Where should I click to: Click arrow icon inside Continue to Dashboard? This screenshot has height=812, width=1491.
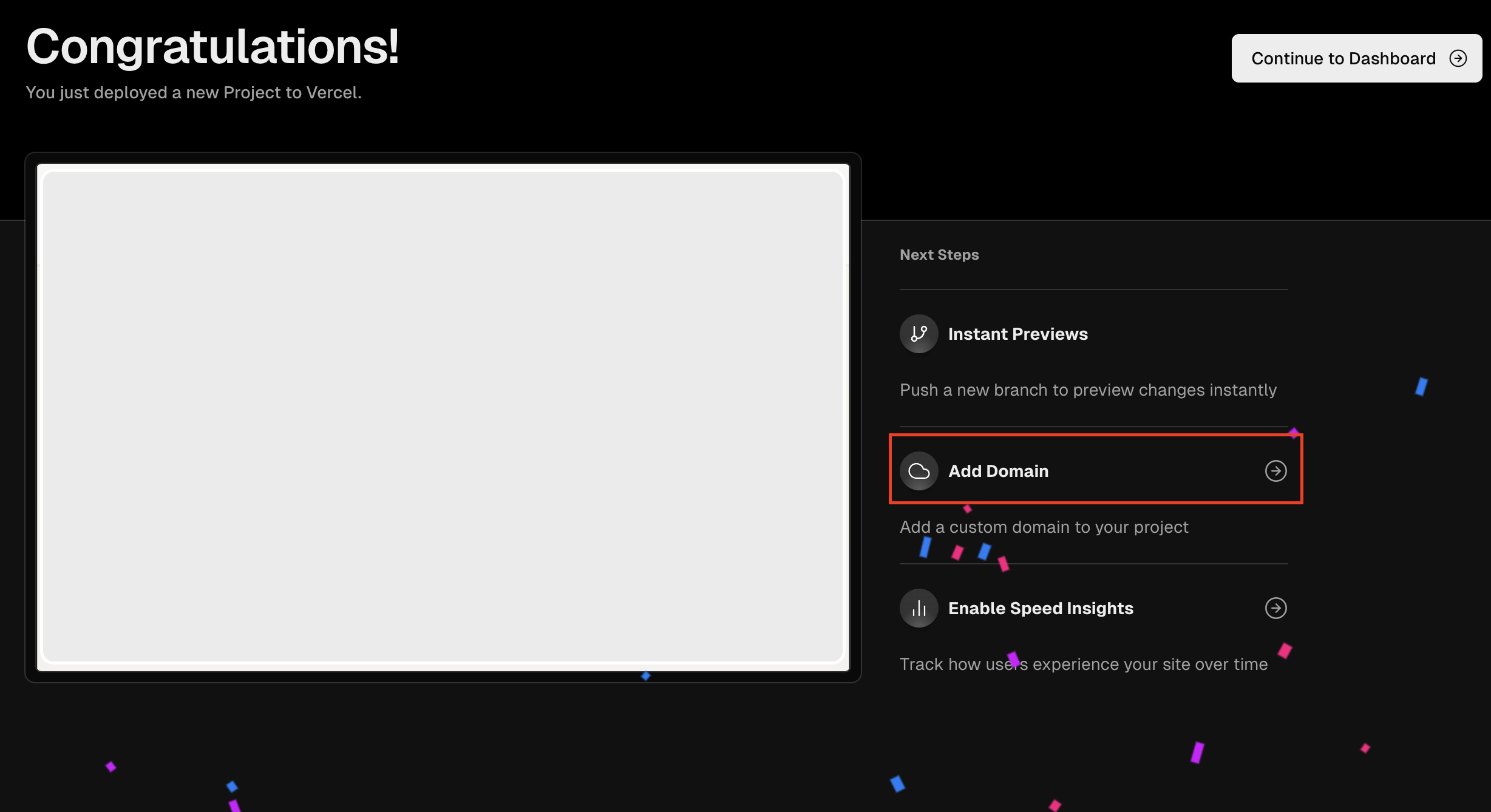1458,58
